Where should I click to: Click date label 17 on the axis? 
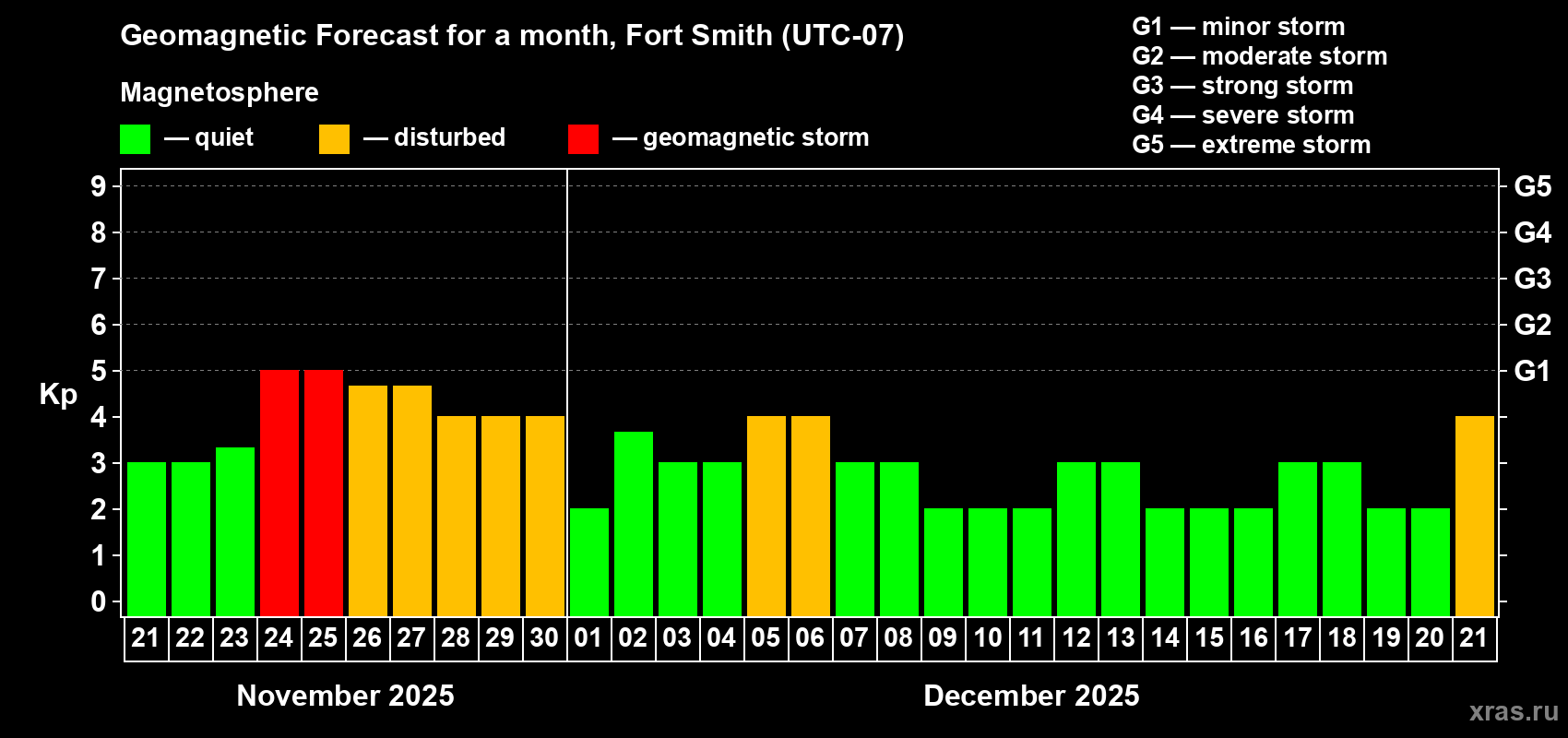pos(1298,638)
